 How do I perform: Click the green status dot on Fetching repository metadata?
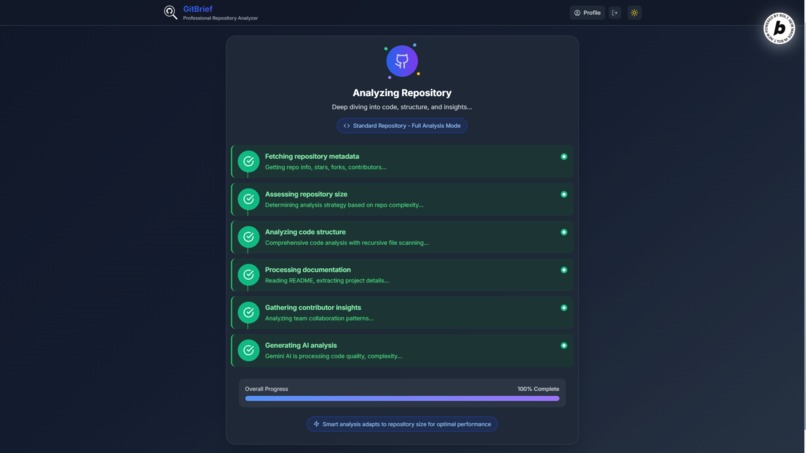[564, 156]
